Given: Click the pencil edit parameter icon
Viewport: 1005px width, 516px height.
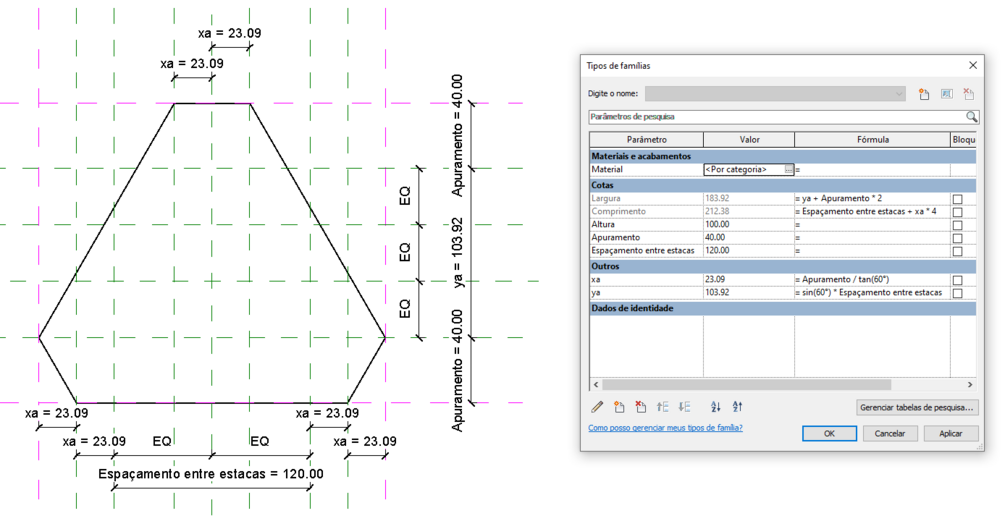Looking at the screenshot, I should pos(597,406).
